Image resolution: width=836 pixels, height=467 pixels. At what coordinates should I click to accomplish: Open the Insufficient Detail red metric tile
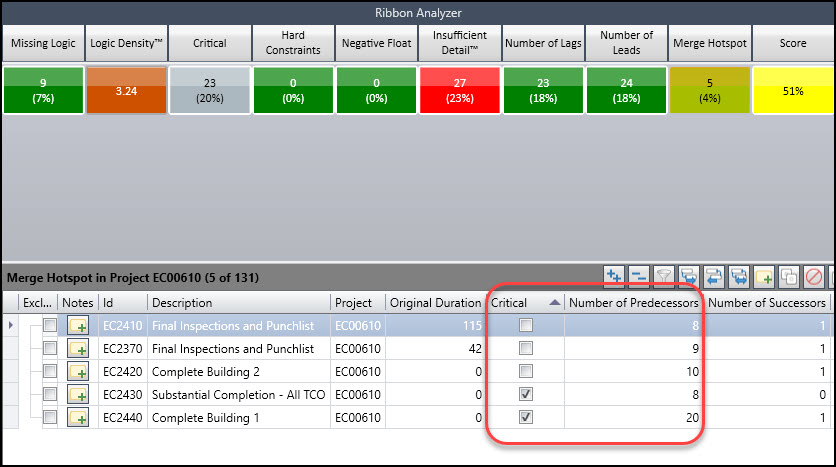[x=460, y=90]
